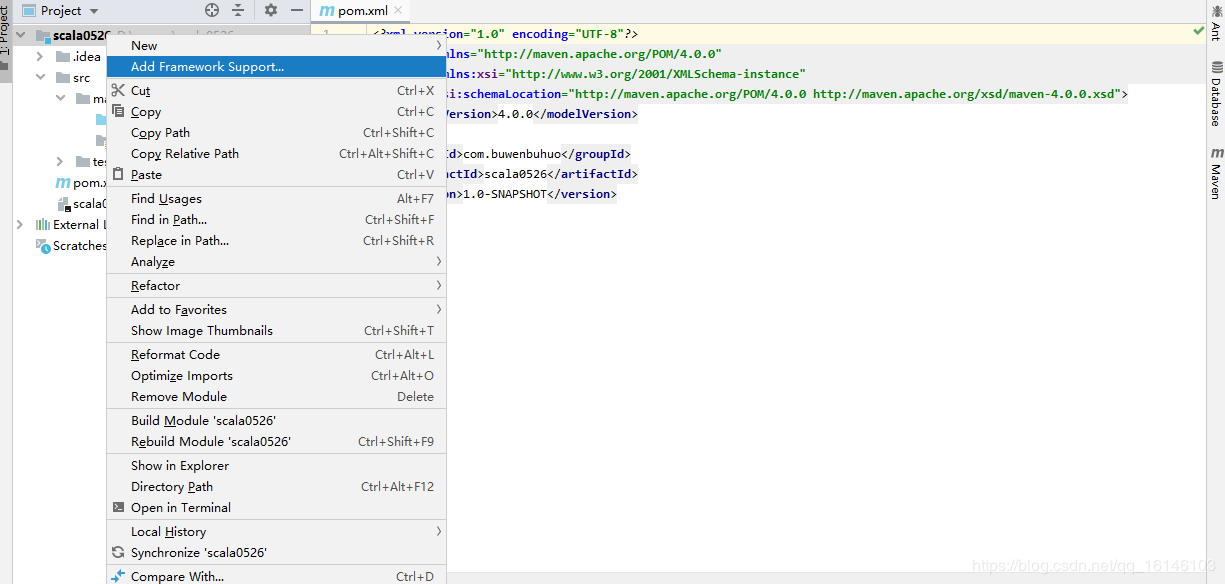The width and height of the screenshot is (1225, 584).
Task: Open the New submenu
Action: tap(144, 45)
